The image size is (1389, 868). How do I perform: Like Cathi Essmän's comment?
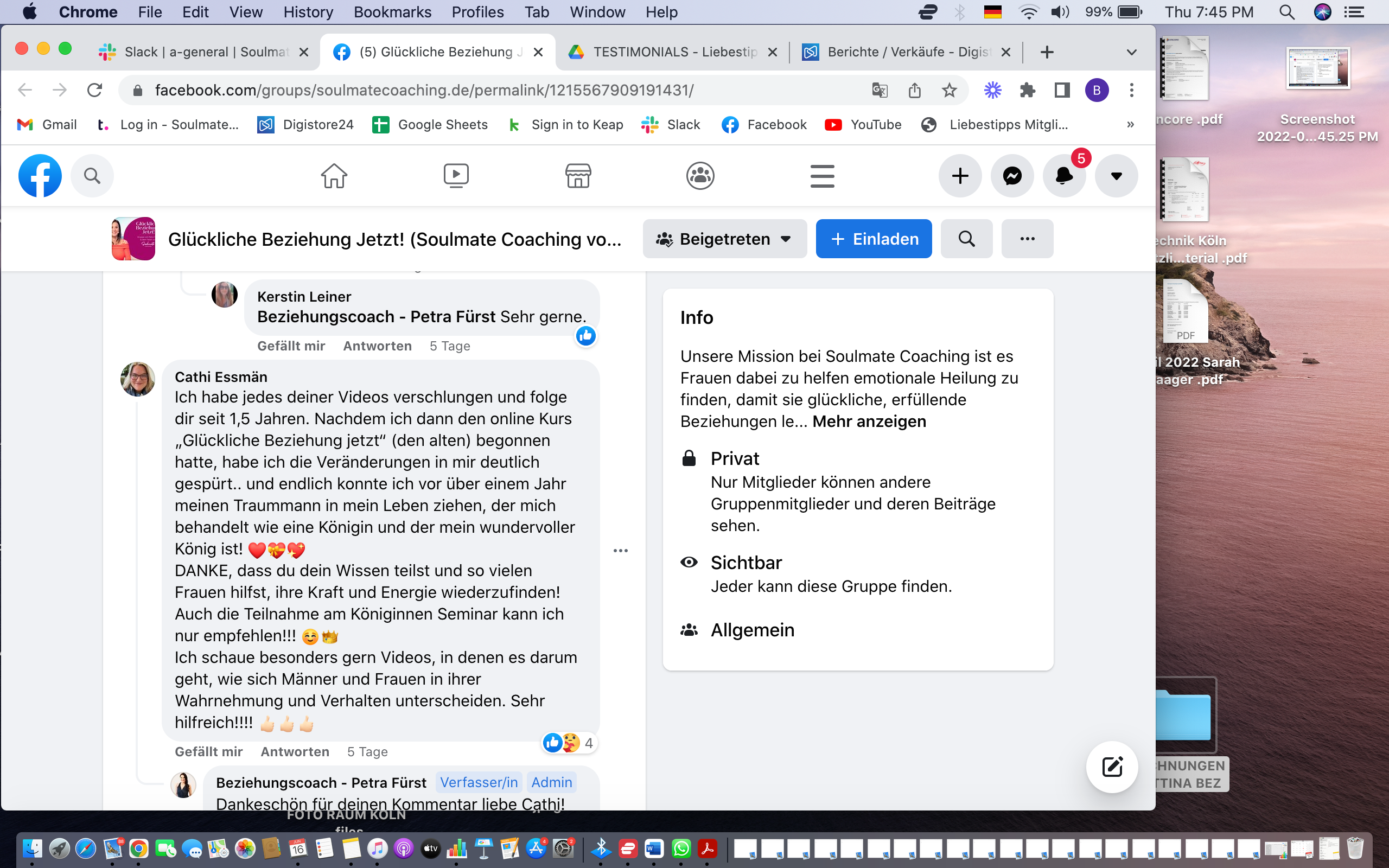point(208,751)
